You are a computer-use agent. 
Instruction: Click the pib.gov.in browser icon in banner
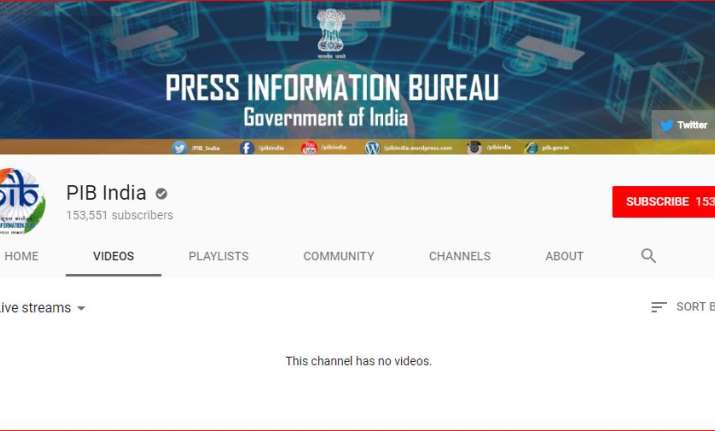tap(531, 148)
